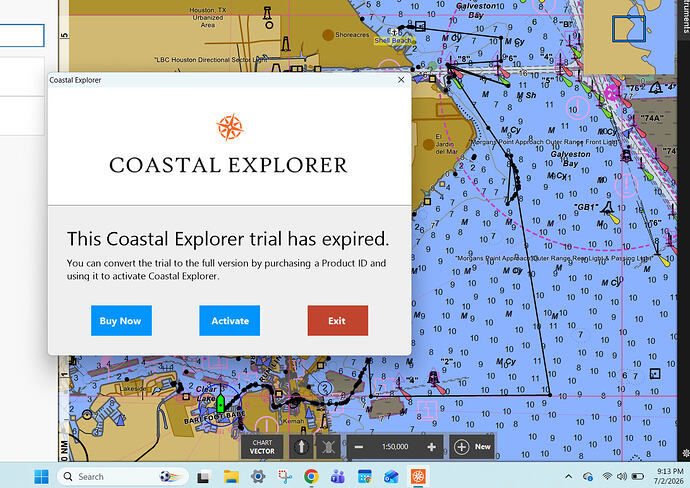Click the "GB1" bell buoy symbol
Image resolution: width=690 pixels, height=488 pixels.
[x=608, y=207]
